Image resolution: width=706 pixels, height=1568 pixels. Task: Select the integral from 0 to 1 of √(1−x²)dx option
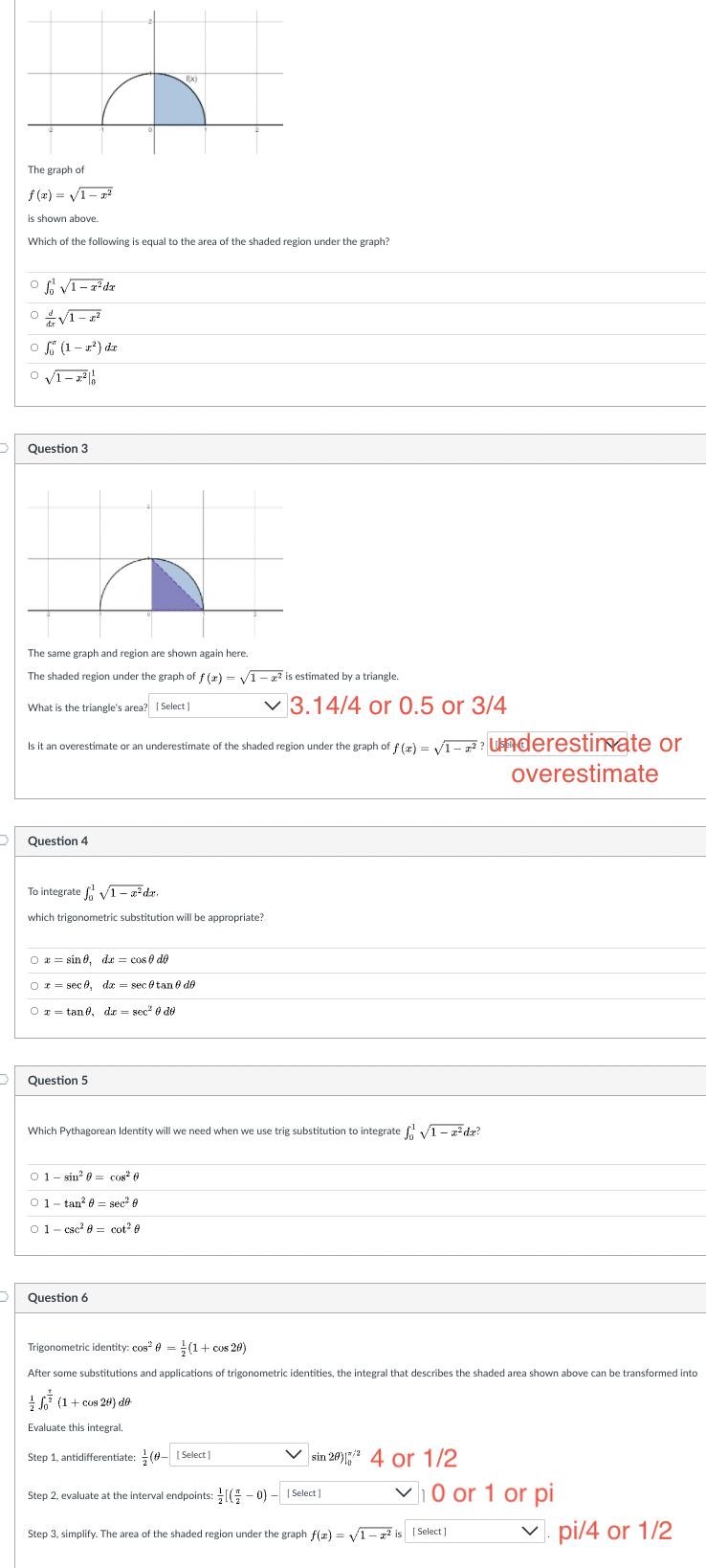(x=34, y=286)
